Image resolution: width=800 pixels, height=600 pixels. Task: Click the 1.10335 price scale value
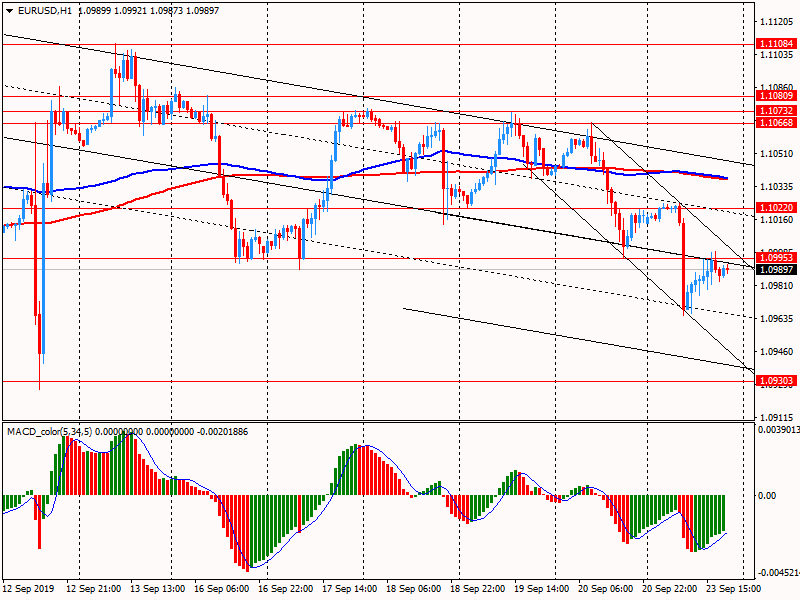click(x=777, y=187)
